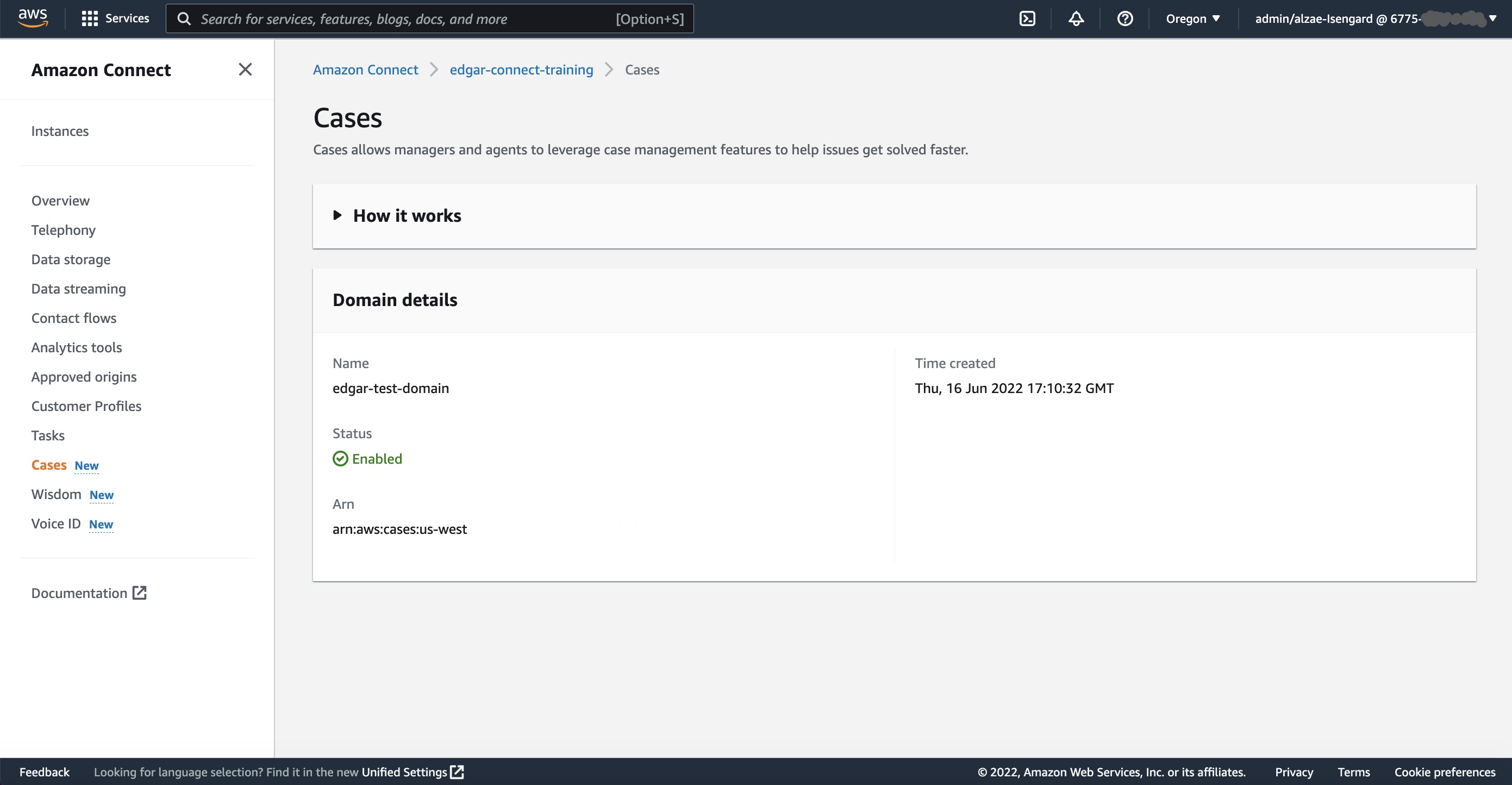
Task: Select Customer Profiles menu item
Action: coord(85,405)
